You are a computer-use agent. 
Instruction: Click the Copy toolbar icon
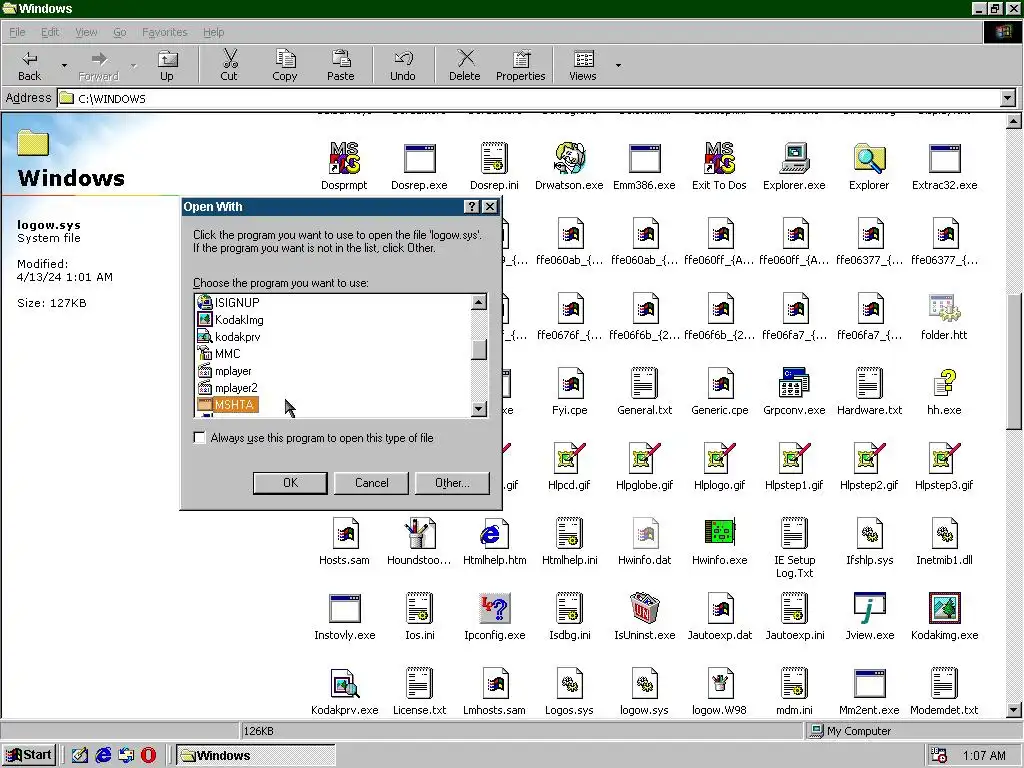285,59
